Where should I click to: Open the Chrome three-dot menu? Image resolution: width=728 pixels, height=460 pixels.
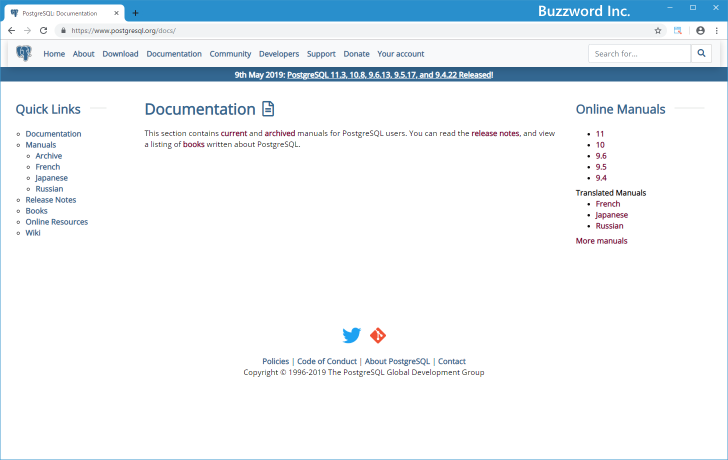coord(717,31)
